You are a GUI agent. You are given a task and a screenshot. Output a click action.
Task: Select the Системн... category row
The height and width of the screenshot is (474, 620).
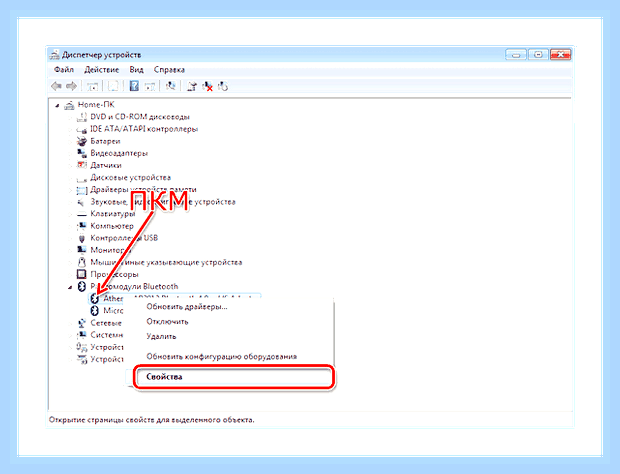pyautogui.click(x=106, y=335)
